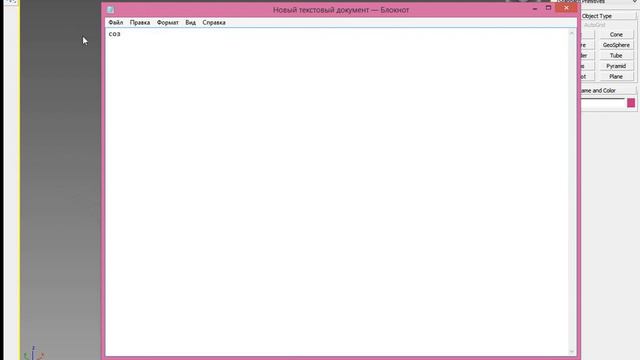This screenshot has width=640, height=360.
Task: Maximize the Notepad window
Action: click(548, 8)
